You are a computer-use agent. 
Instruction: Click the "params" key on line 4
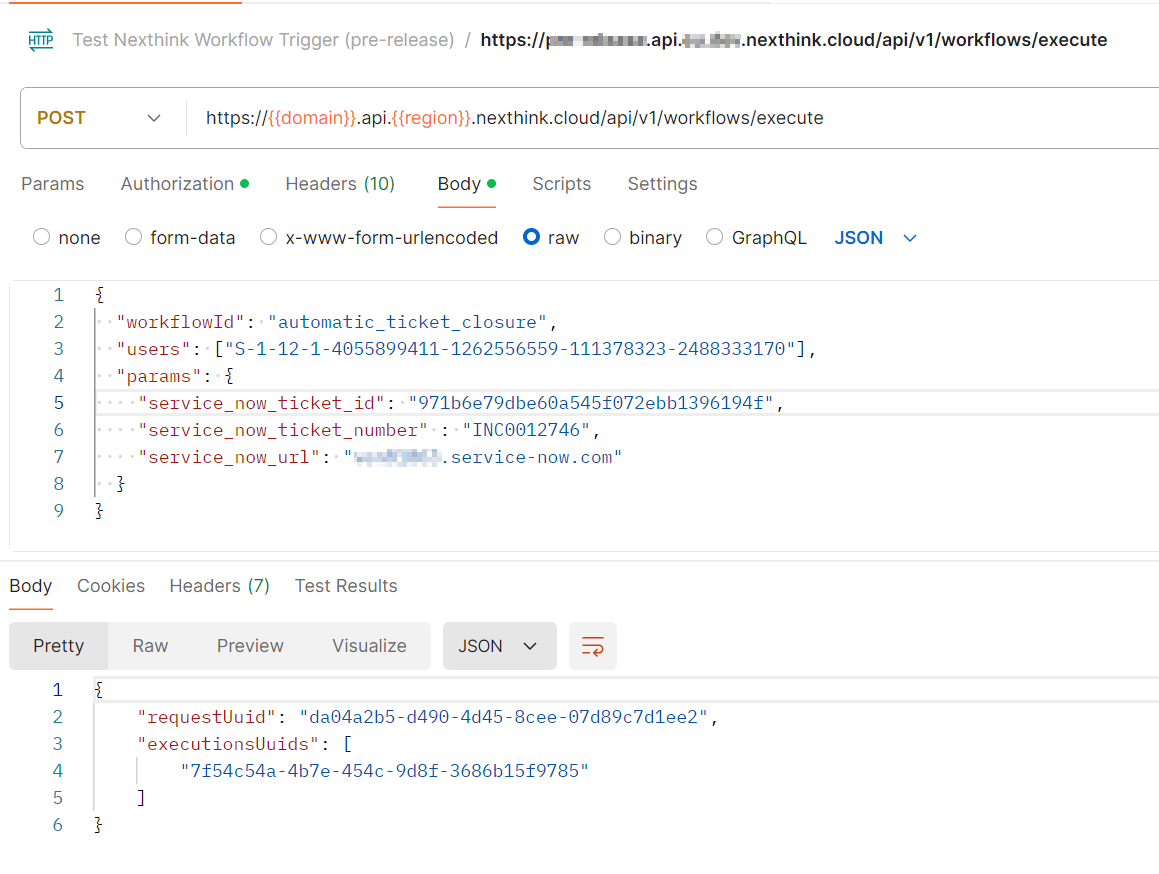pos(159,376)
